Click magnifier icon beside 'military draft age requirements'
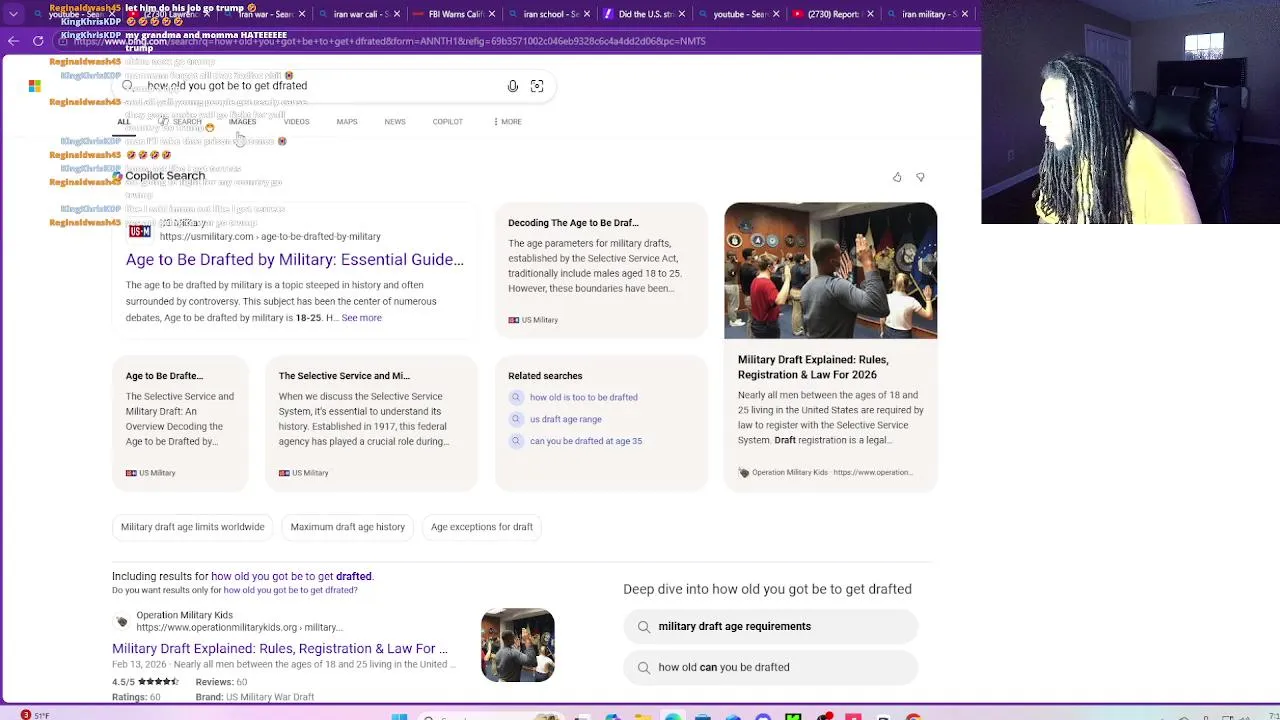 point(644,626)
